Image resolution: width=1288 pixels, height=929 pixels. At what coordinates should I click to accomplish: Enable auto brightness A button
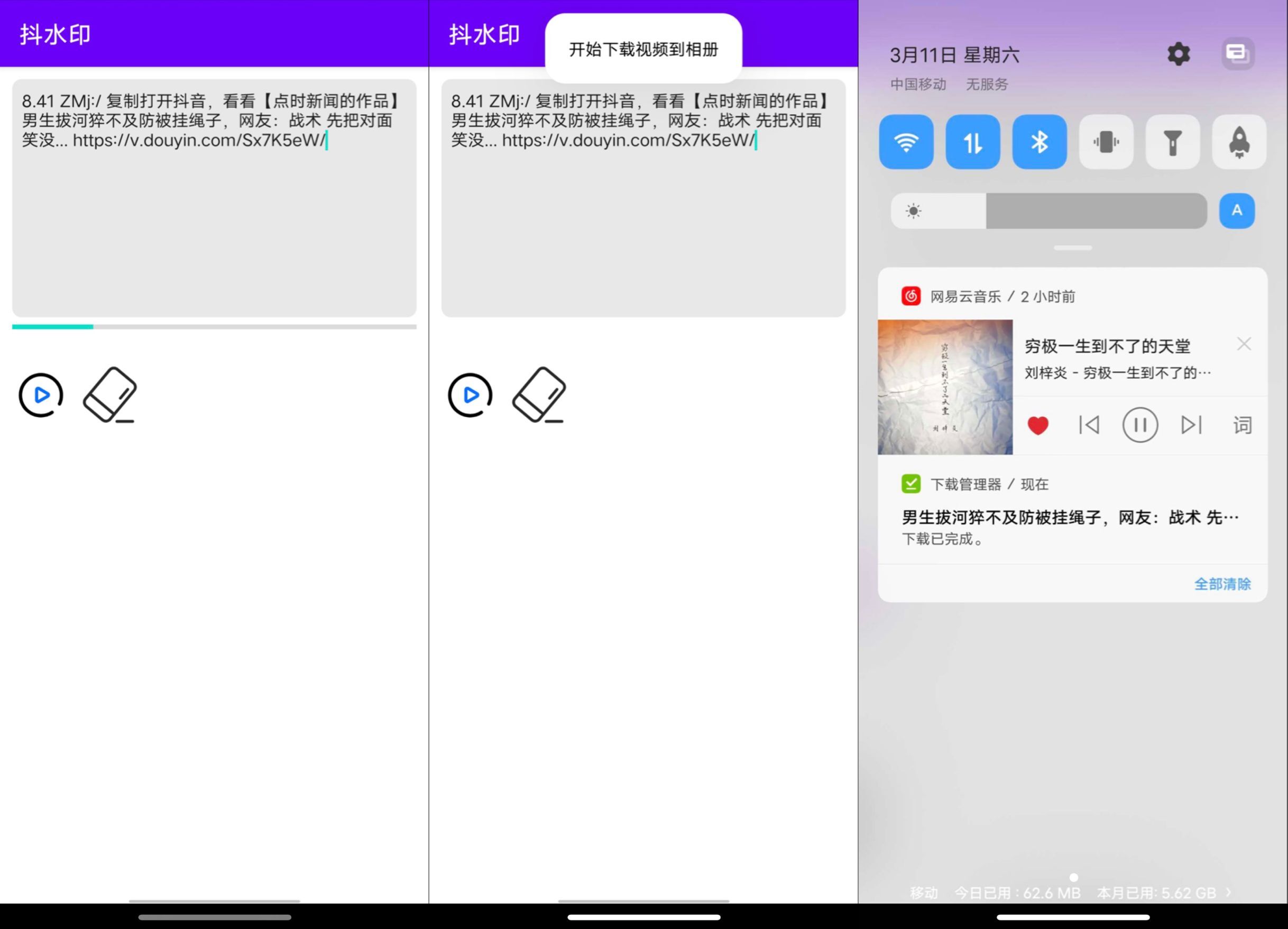pyautogui.click(x=1236, y=210)
